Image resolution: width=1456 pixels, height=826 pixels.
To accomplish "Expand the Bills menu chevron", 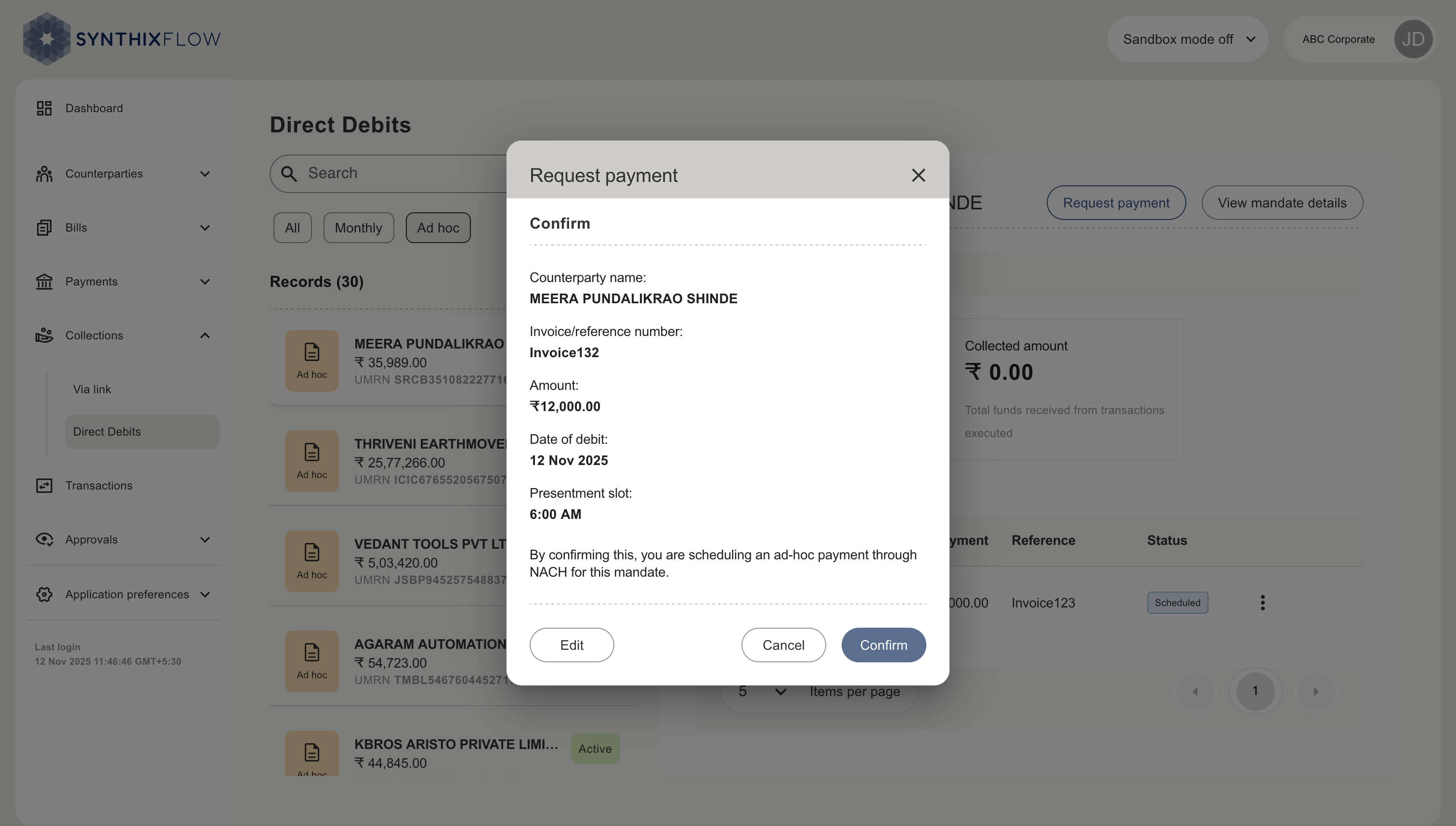I will [x=205, y=228].
